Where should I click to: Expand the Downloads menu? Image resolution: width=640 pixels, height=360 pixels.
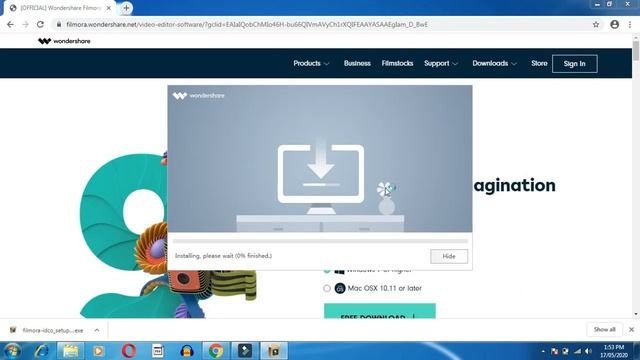point(494,63)
